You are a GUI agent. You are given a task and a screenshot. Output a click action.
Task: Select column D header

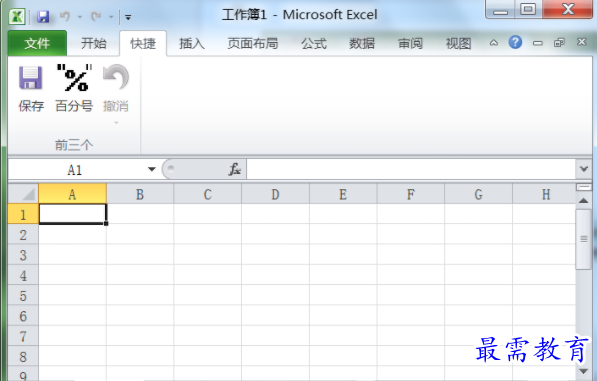pyautogui.click(x=276, y=194)
